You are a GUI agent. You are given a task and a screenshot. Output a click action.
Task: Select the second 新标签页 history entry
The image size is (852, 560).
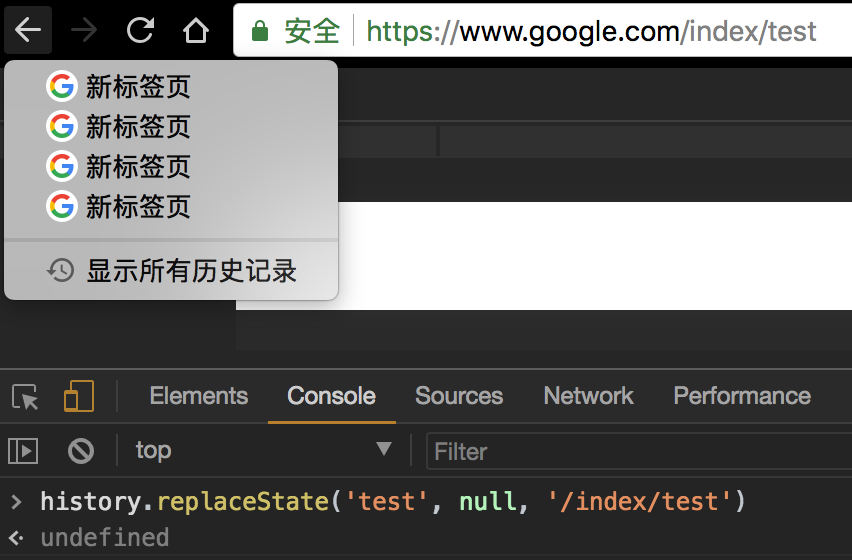pyautogui.click(x=137, y=127)
